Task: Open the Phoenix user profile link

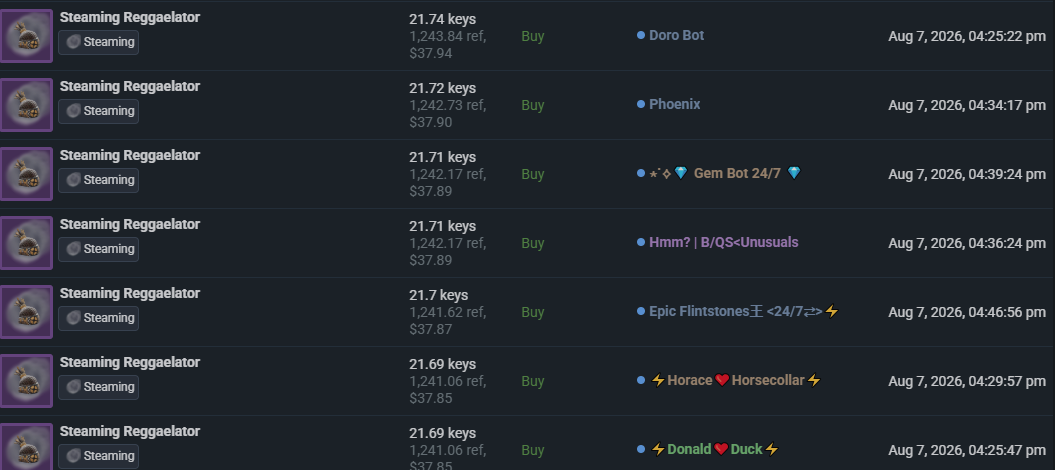Action: click(x=674, y=104)
